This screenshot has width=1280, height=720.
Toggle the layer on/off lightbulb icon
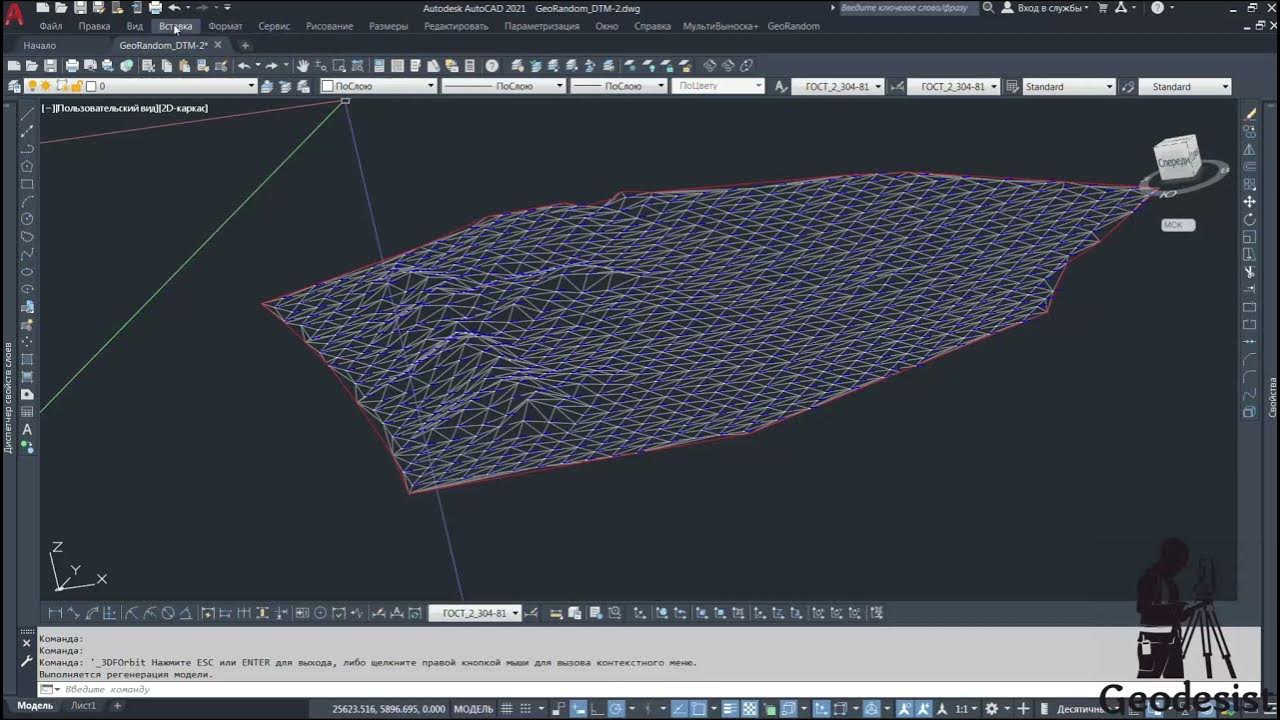[32, 87]
